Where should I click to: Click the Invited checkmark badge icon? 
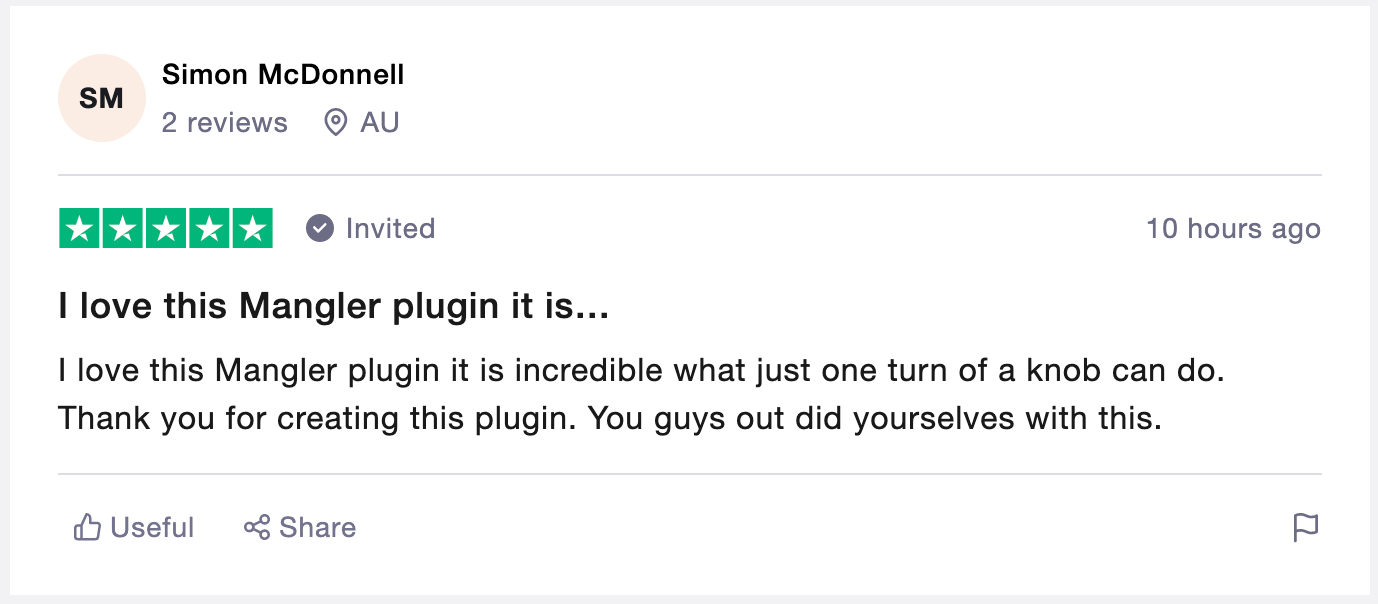319,228
